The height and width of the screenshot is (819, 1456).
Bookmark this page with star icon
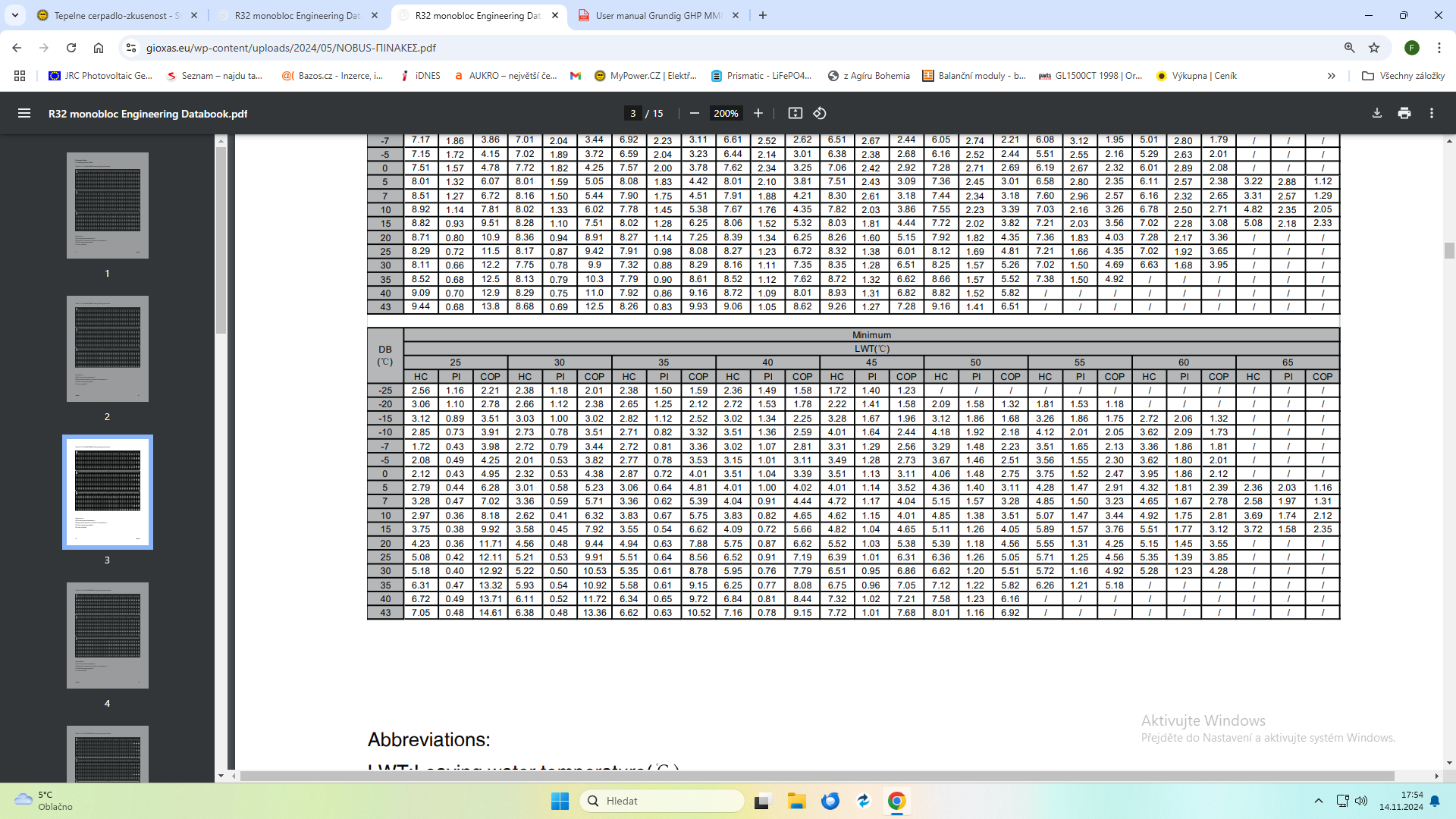point(1374,48)
